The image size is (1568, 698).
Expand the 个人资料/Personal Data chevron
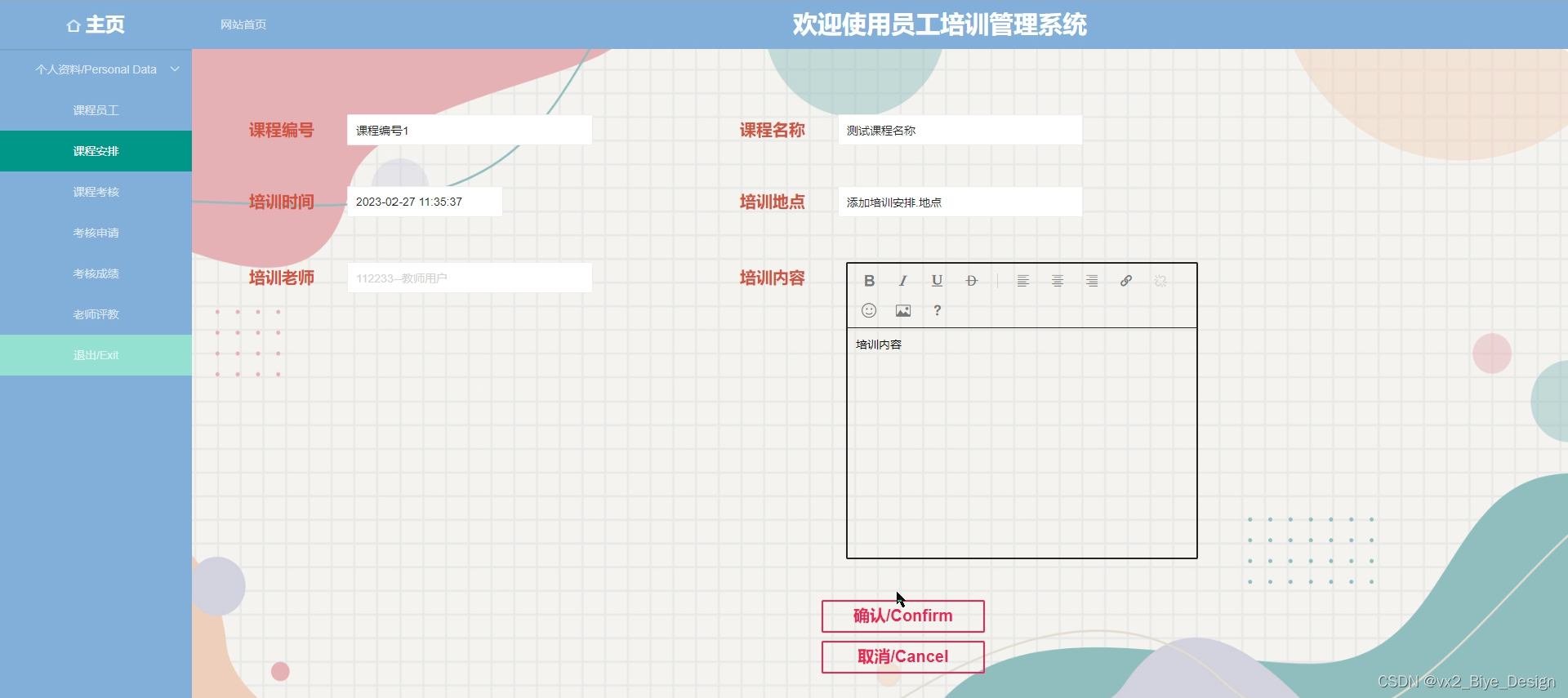point(175,69)
